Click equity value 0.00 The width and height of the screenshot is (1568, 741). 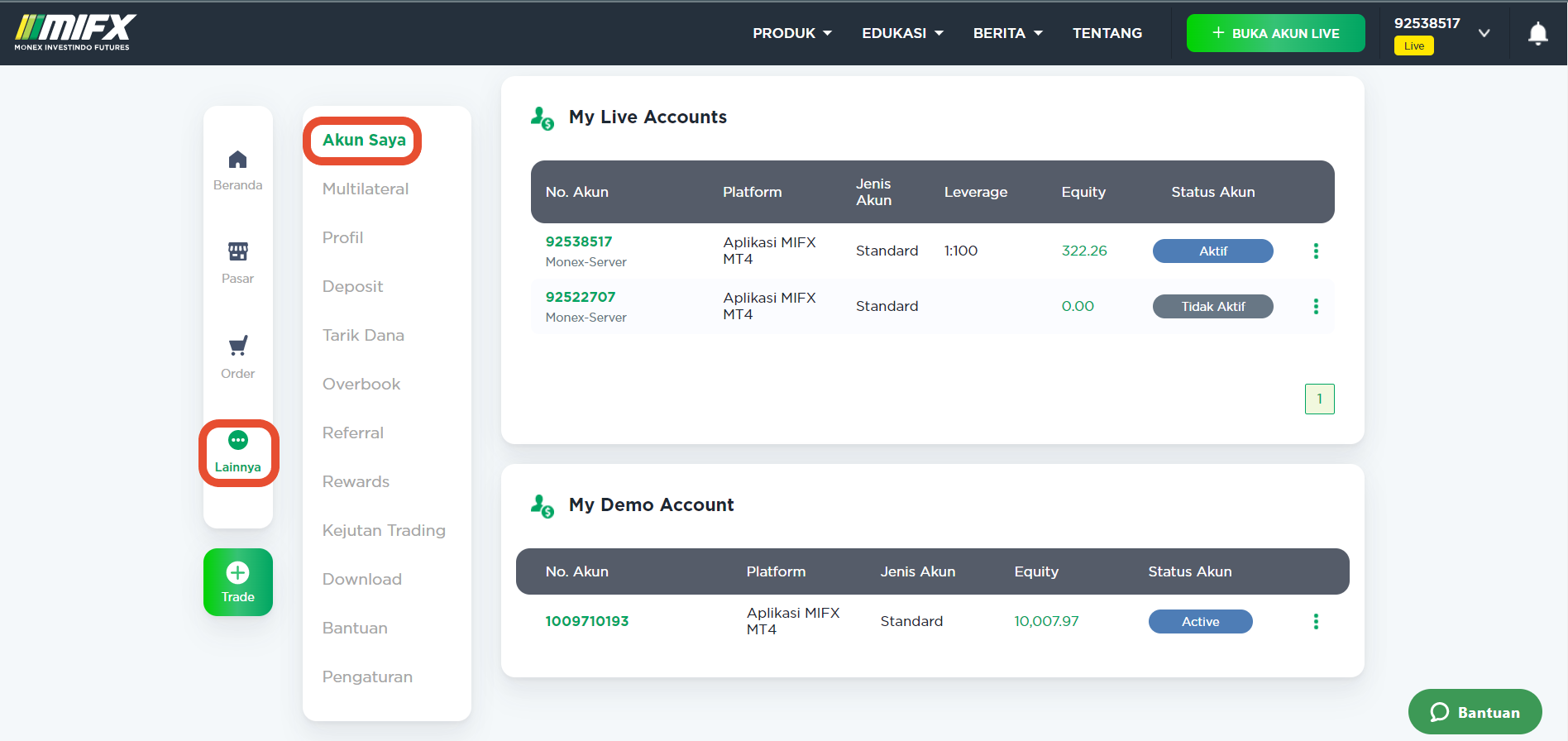pyautogui.click(x=1078, y=306)
